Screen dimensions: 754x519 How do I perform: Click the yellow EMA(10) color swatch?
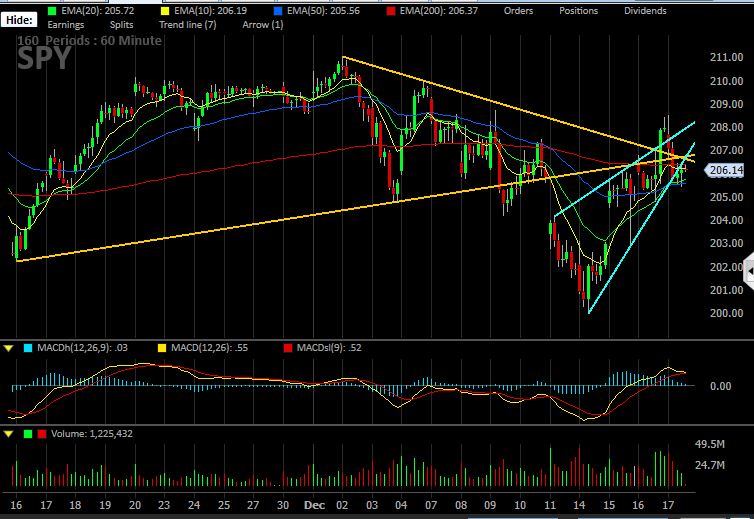(x=165, y=11)
